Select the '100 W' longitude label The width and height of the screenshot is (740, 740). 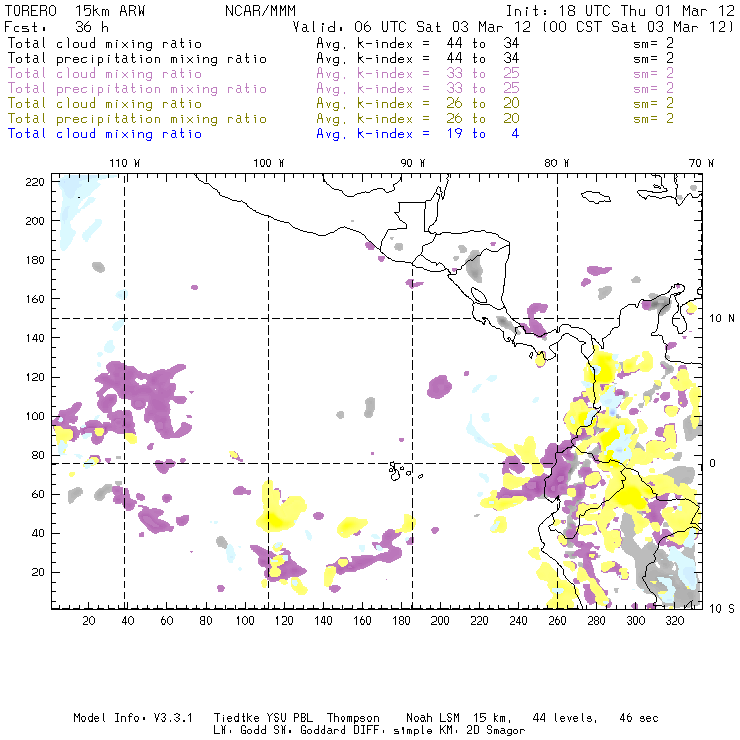tap(269, 163)
